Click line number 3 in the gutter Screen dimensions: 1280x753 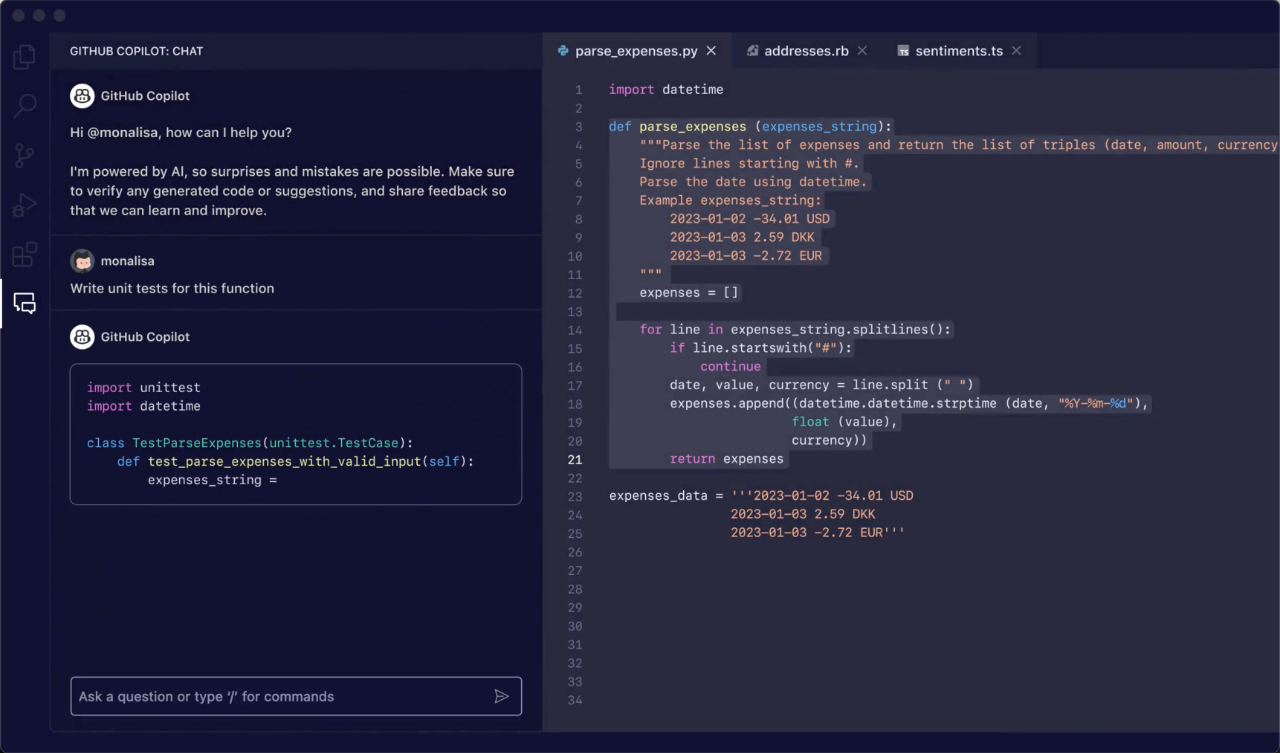tap(578, 127)
